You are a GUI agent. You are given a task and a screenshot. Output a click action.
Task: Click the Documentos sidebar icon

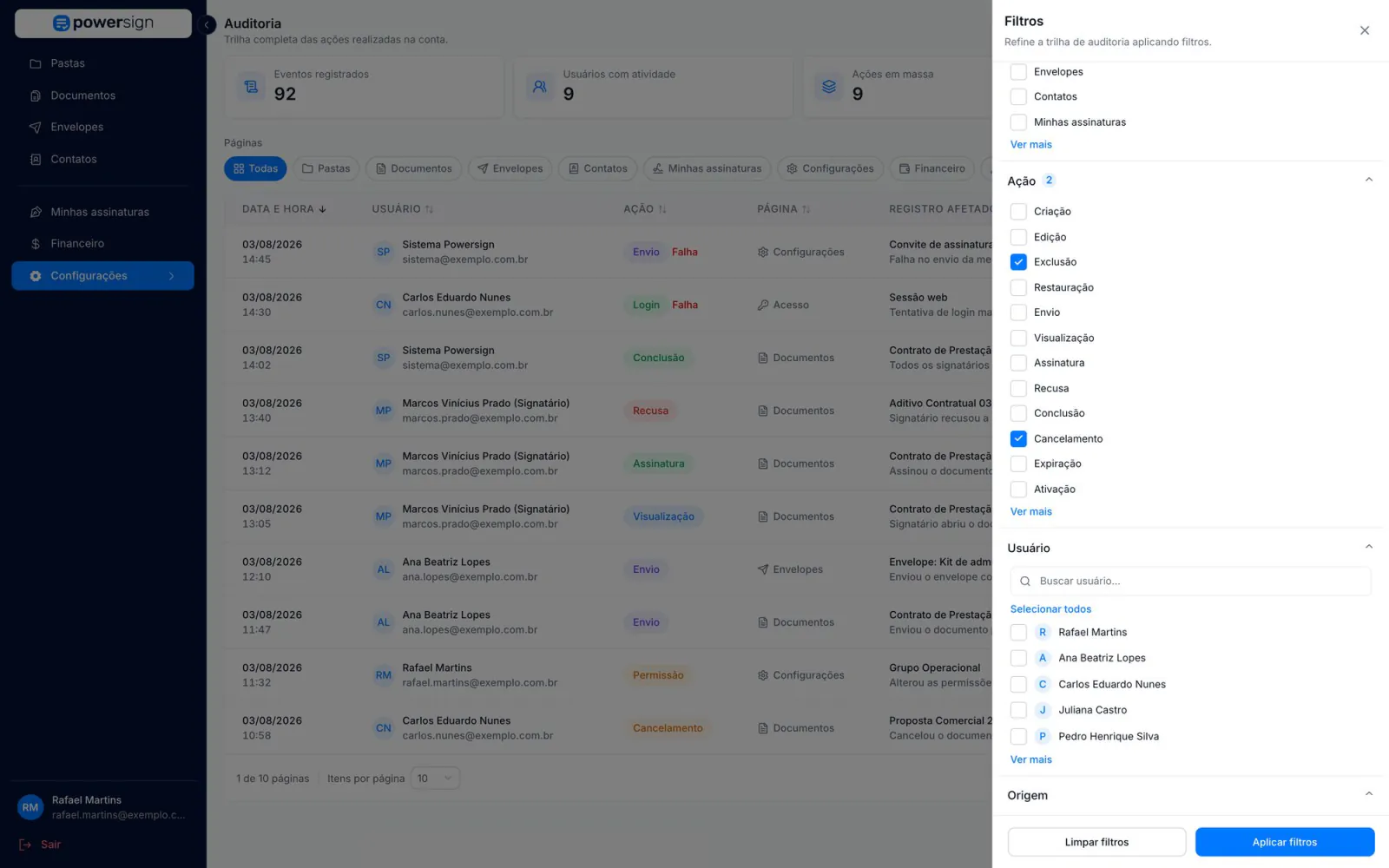coord(36,95)
